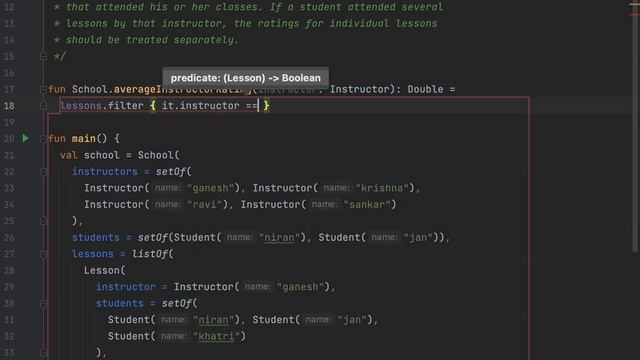The width and height of the screenshot is (640, 360).
Task: Click the School receiver type on line 17
Action: click(x=90, y=89)
